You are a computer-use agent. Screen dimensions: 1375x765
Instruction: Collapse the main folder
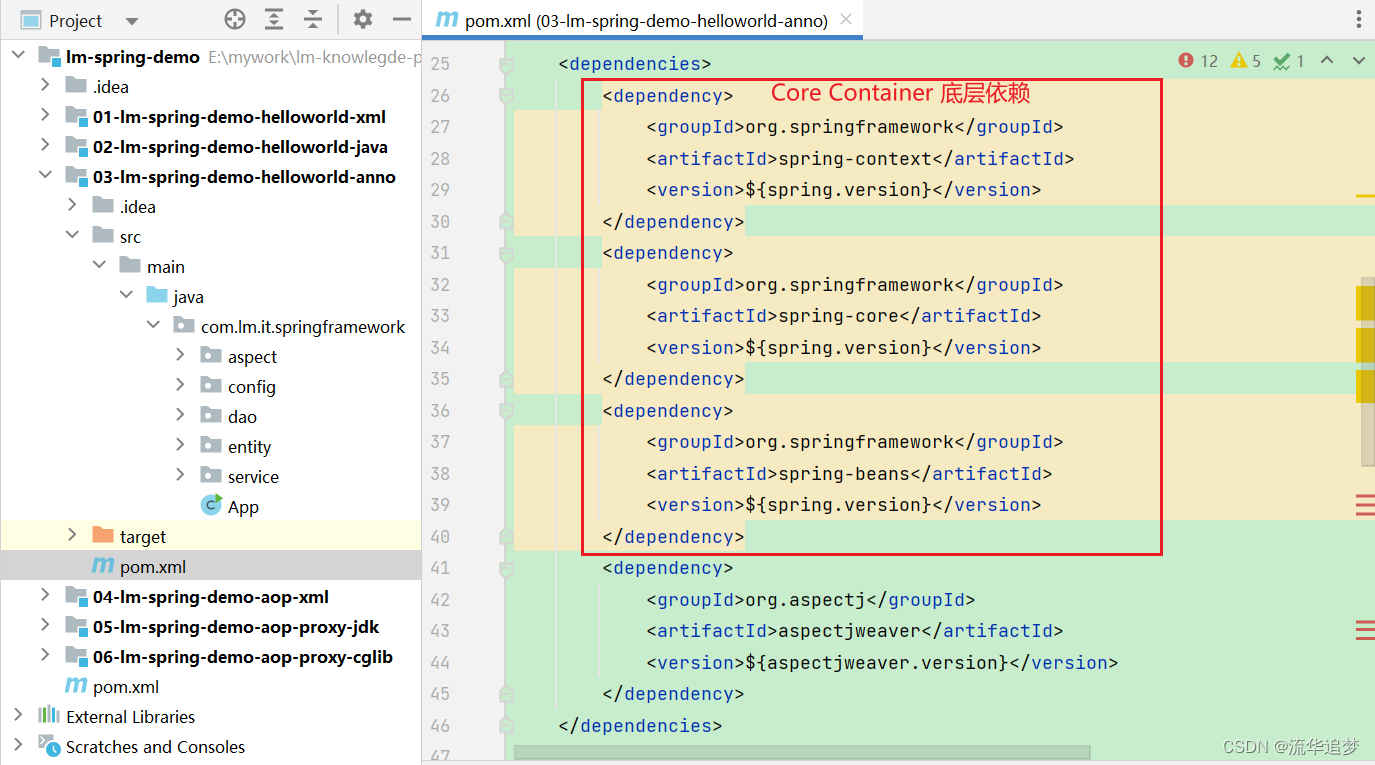99,266
